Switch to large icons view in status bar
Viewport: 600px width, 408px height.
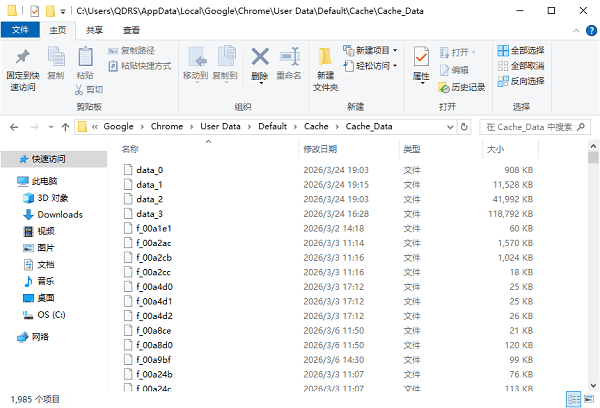tap(588, 397)
